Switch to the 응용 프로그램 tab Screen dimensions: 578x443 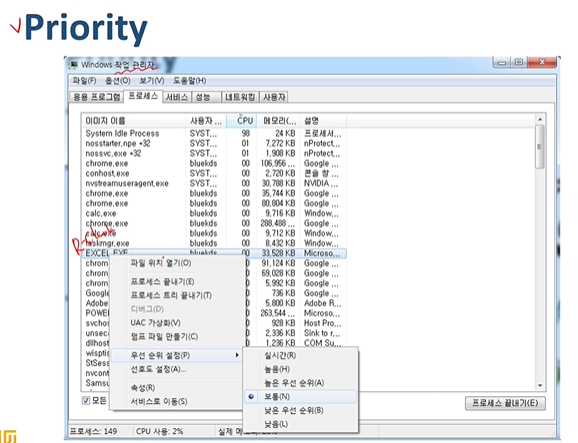point(97,97)
